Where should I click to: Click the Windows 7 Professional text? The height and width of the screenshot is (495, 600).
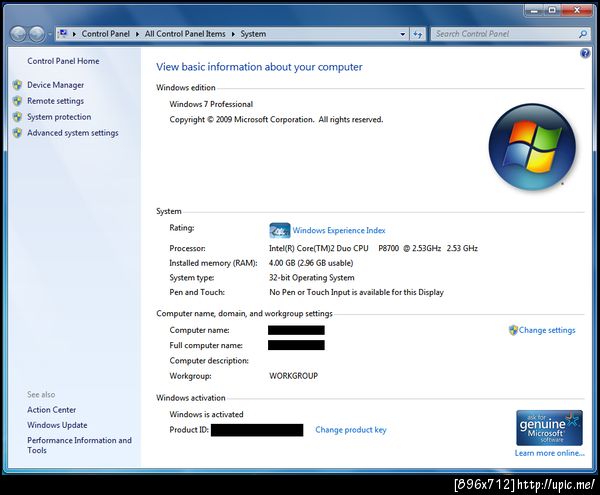pyautogui.click(x=211, y=104)
